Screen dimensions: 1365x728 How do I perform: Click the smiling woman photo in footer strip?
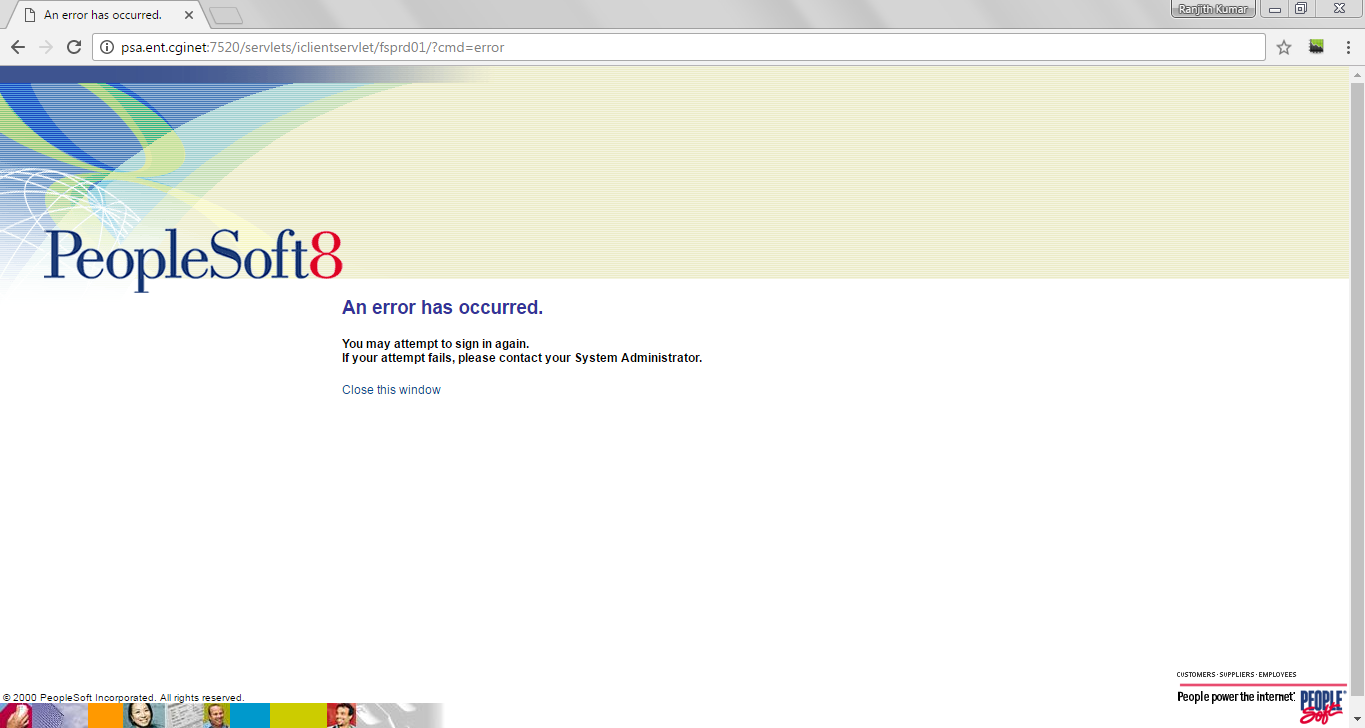click(144, 715)
